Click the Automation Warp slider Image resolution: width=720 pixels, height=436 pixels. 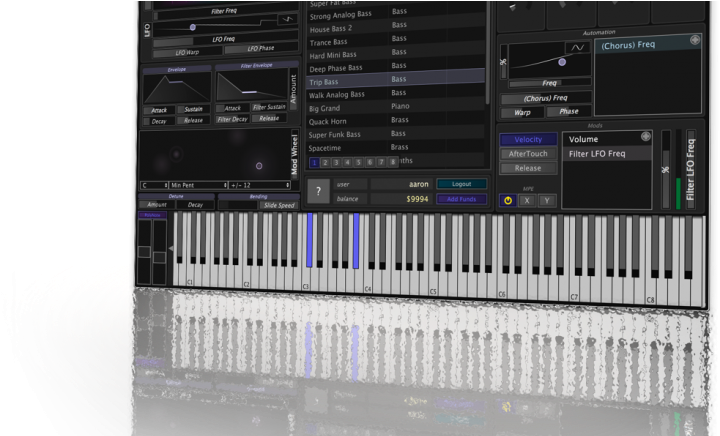click(522, 112)
